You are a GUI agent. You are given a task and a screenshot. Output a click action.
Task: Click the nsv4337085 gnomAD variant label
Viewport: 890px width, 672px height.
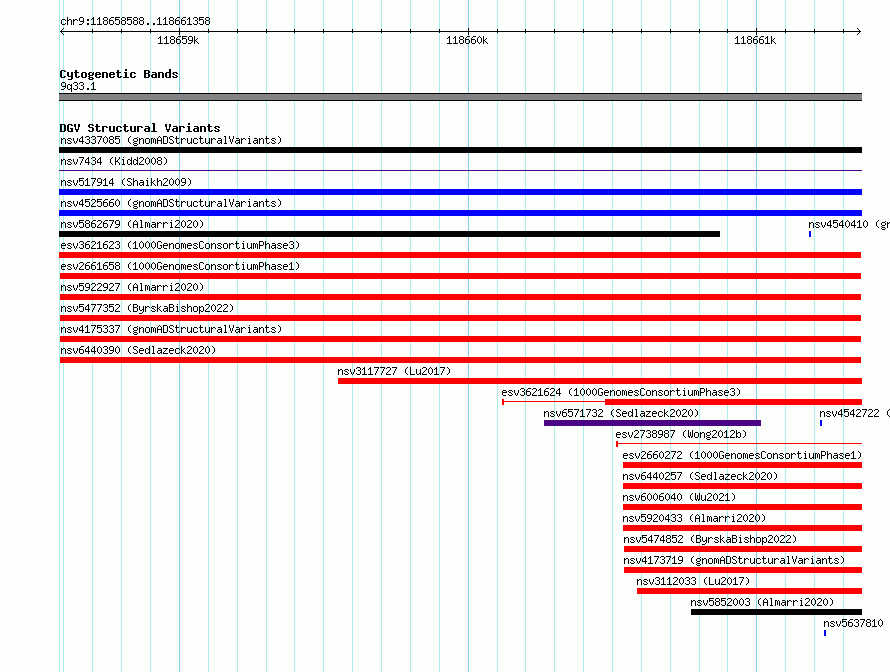click(x=171, y=140)
